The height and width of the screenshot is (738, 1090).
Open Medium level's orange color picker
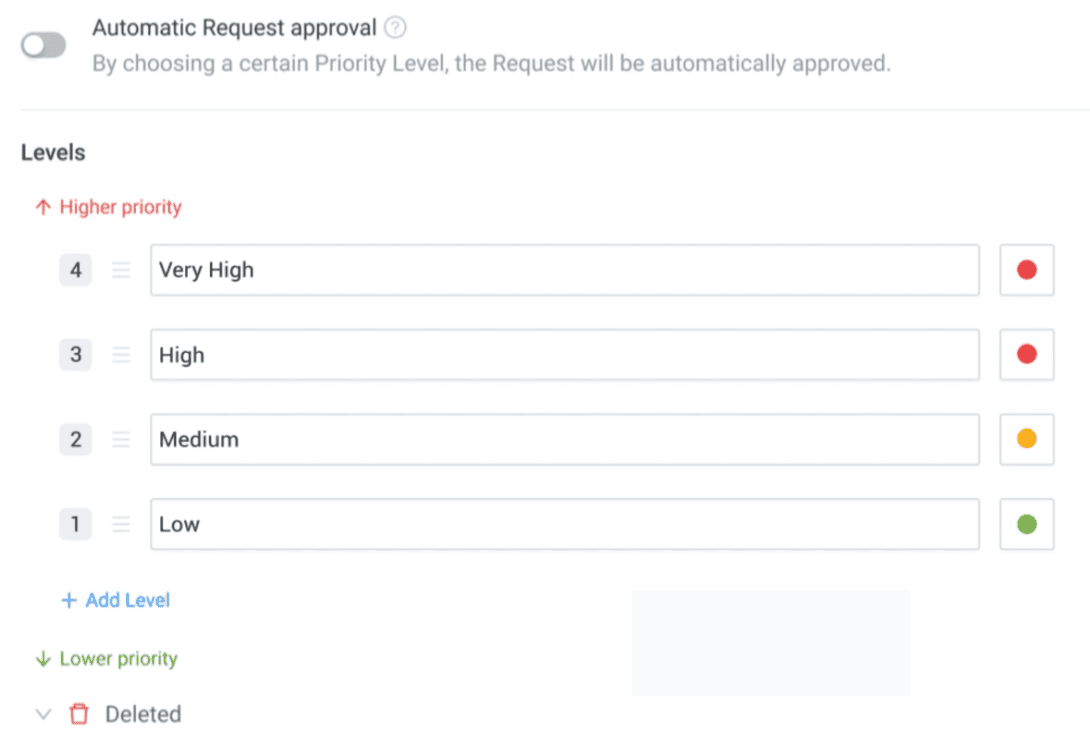[x=1026, y=437]
